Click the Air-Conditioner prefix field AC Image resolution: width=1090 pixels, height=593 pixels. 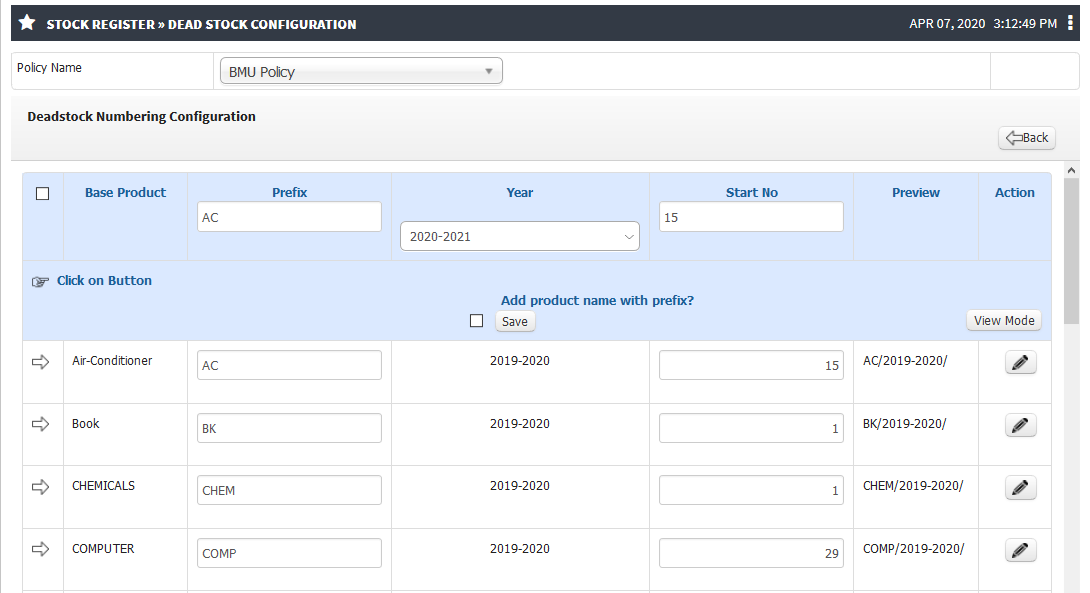pyautogui.click(x=289, y=365)
